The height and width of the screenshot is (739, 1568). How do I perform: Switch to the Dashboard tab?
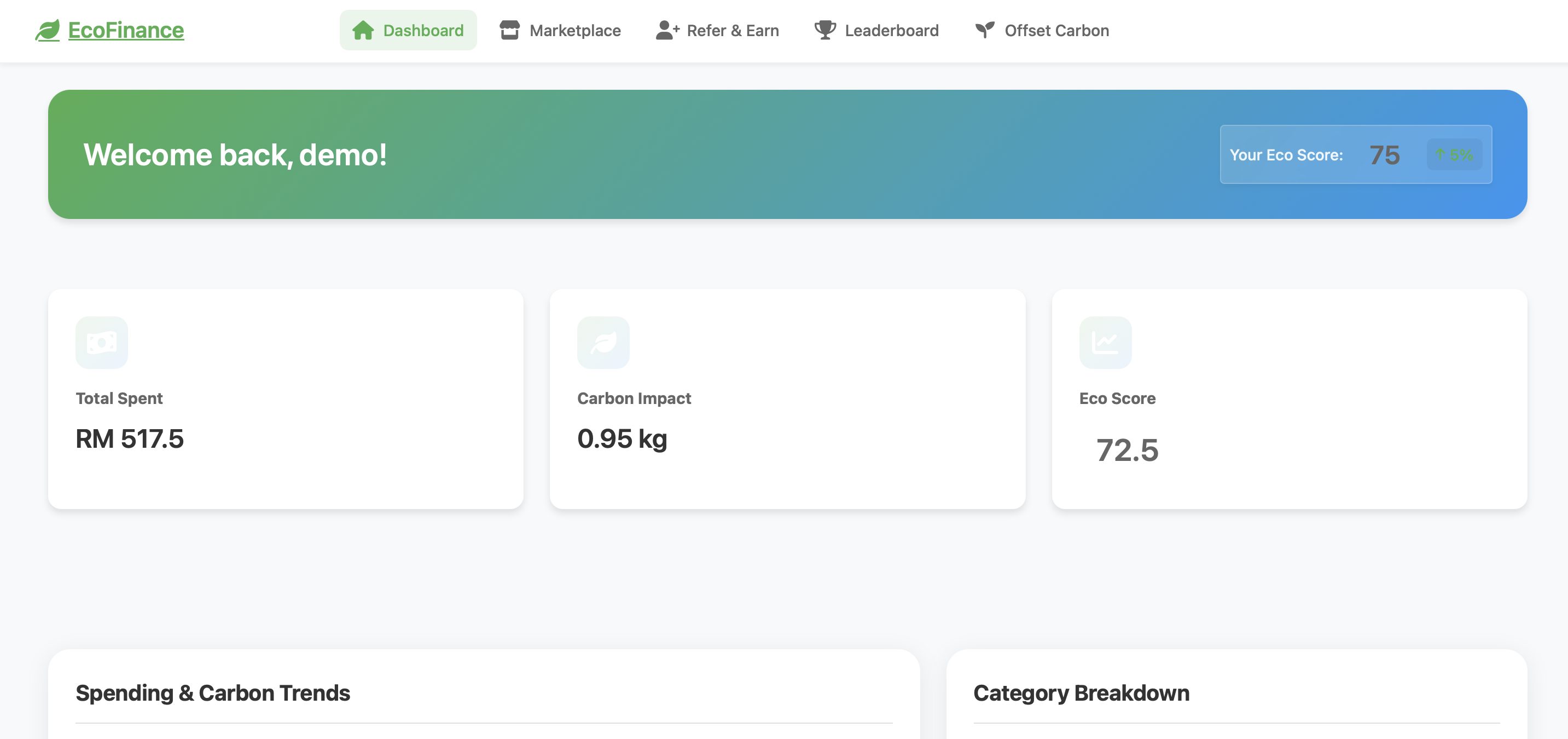pyautogui.click(x=408, y=30)
